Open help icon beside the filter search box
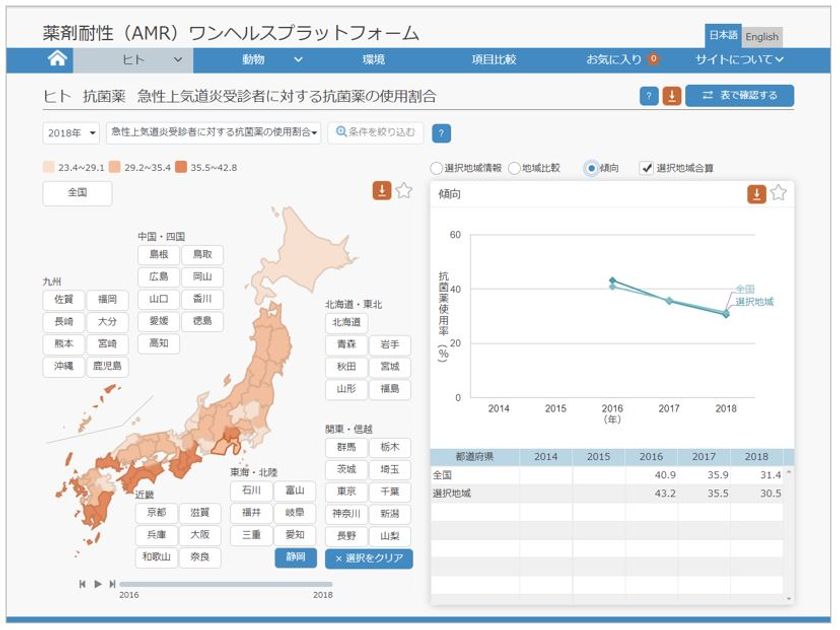Viewport: 840px width, 630px height. tap(441, 133)
